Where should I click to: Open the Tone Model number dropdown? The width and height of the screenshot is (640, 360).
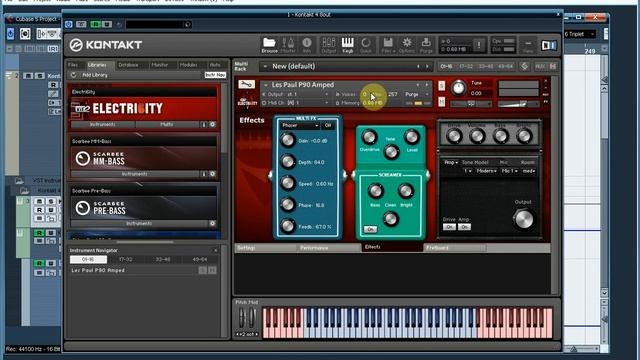pos(468,171)
